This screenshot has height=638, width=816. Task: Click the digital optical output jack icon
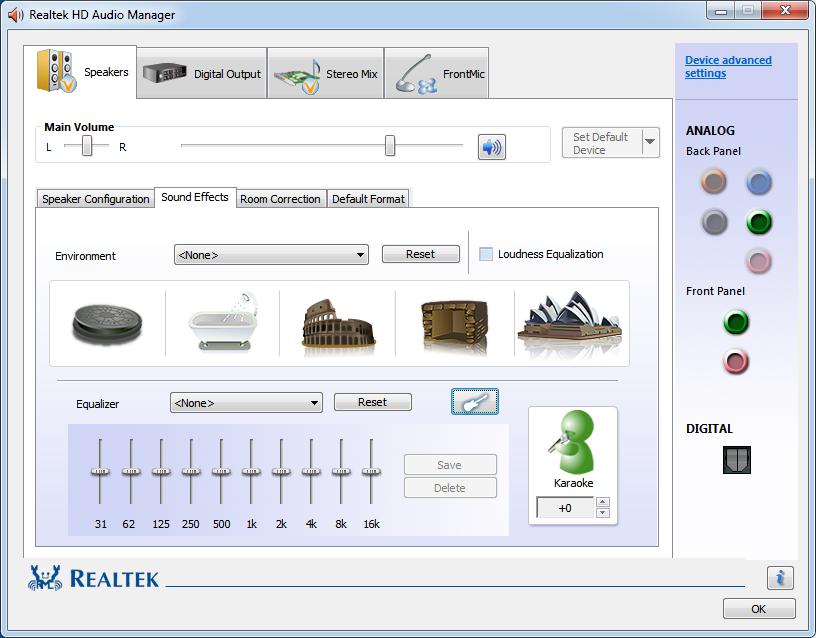pos(736,459)
